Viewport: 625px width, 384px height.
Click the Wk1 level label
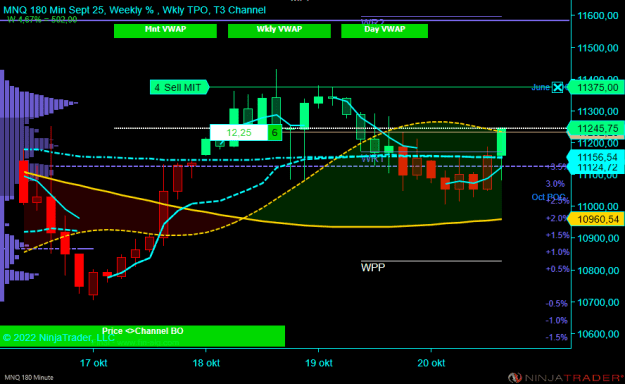pos(373,159)
